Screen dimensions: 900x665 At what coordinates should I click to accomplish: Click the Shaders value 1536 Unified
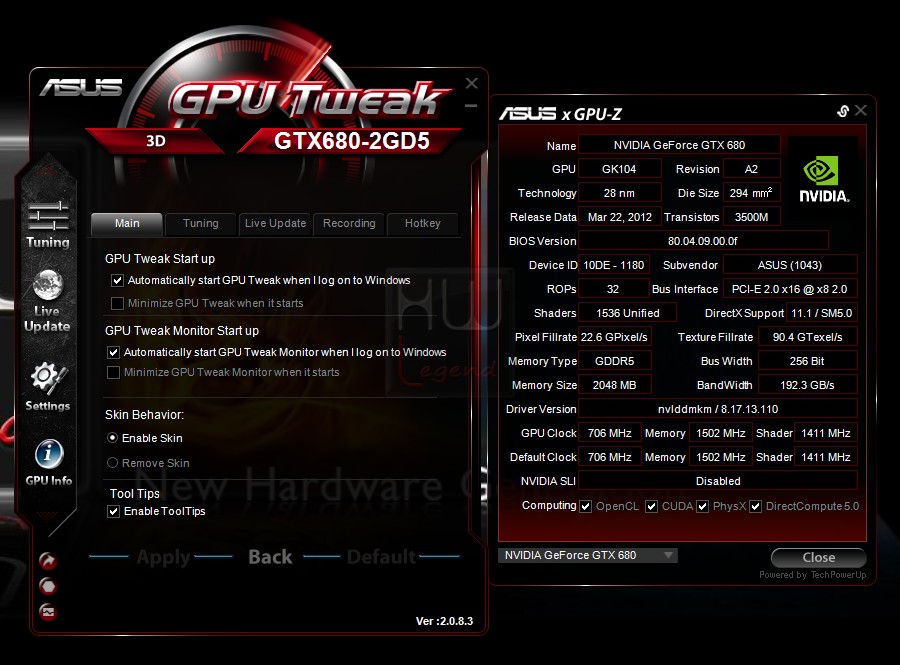coord(627,313)
